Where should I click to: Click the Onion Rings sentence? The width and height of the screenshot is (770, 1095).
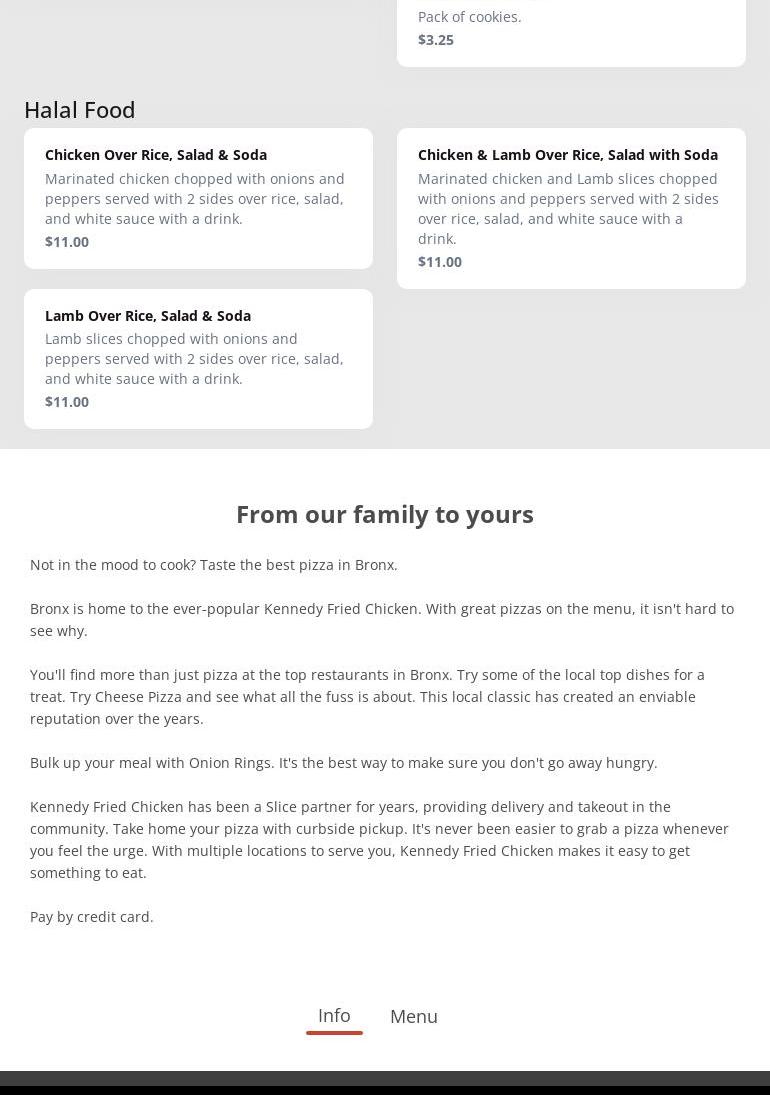tap(344, 763)
